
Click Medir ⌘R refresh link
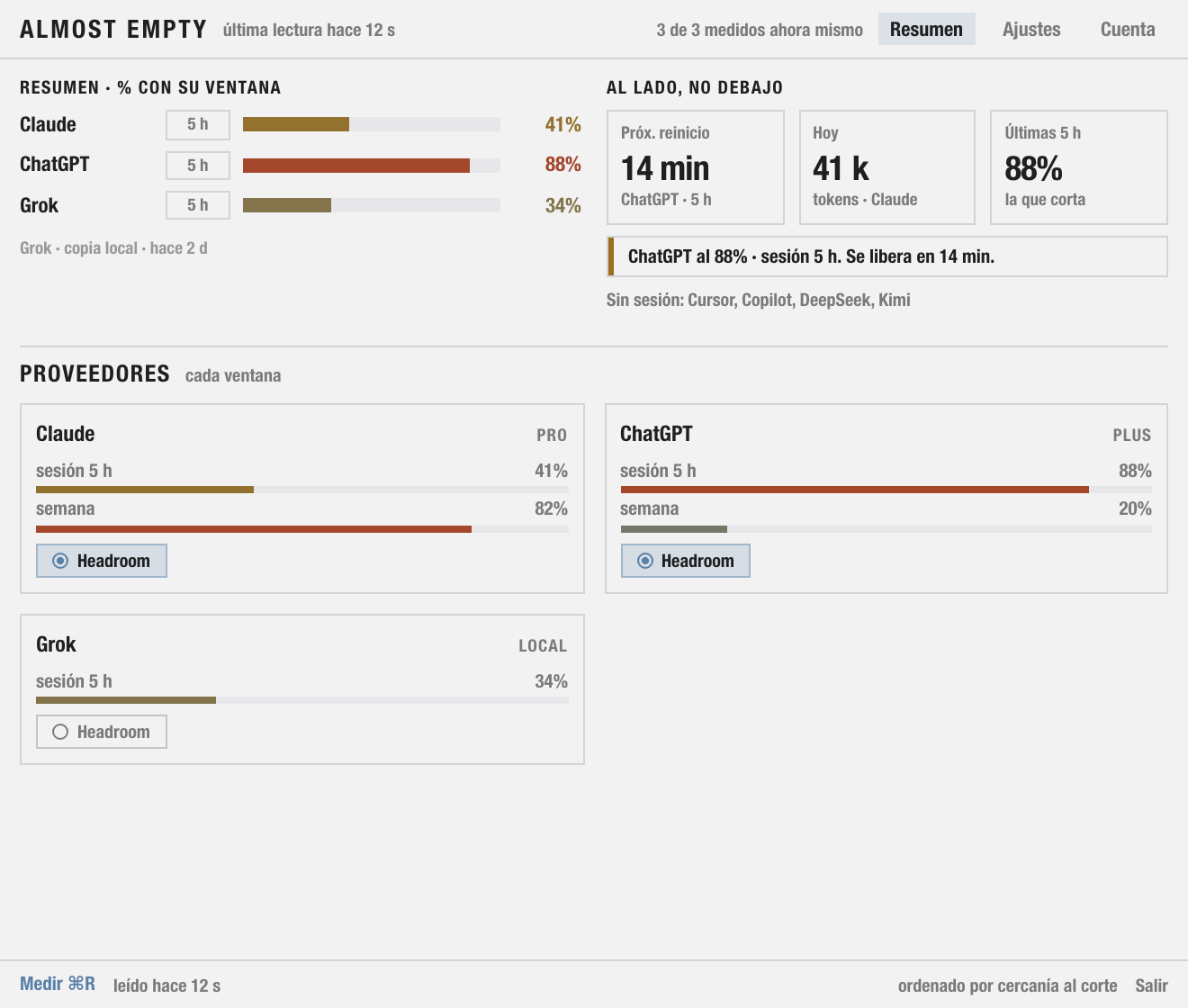click(58, 984)
